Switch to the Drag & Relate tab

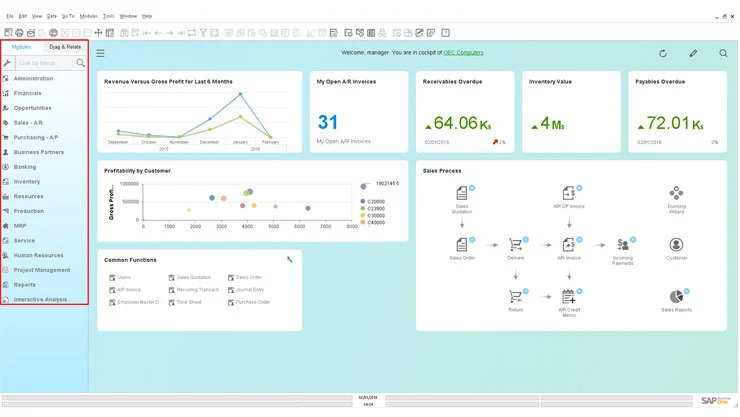[65, 47]
